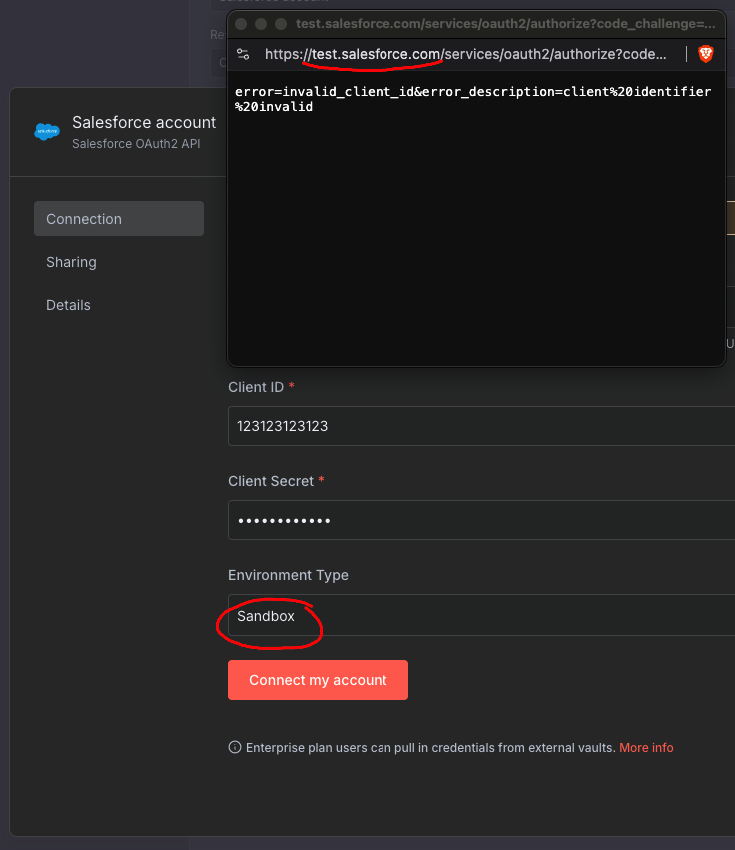Click the popup address bar URL
This screenshot has width=735, height=850.
(x=466, y=54)
